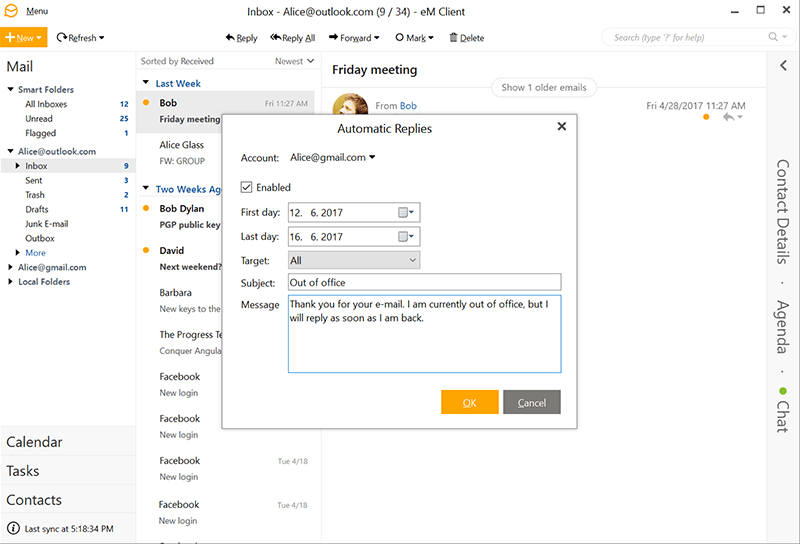
Task: Click the reply arrow icon in message header
Action: pyautogui.click(x=729, y=117)
